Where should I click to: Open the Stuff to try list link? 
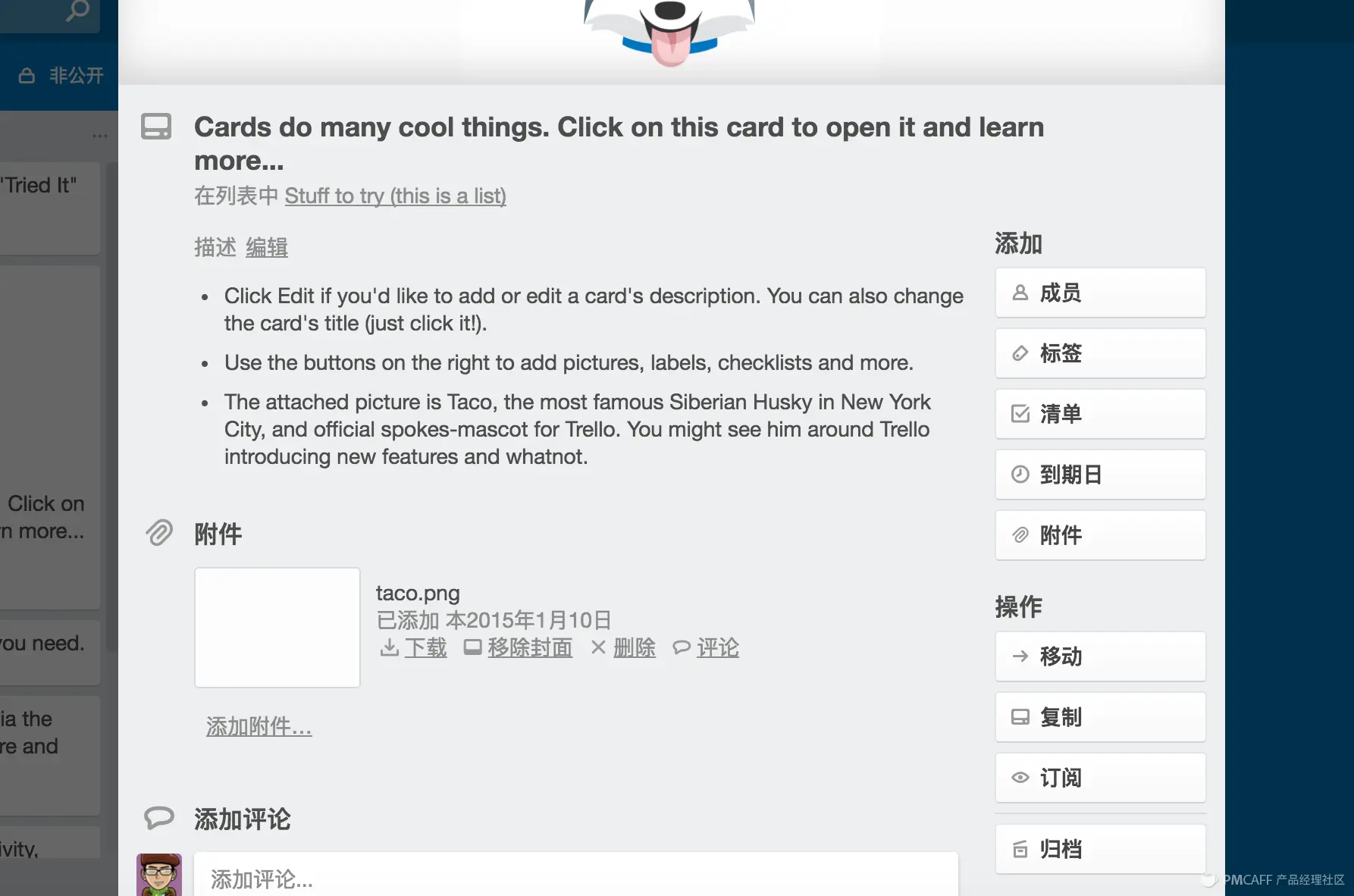[x=395, y=196]
